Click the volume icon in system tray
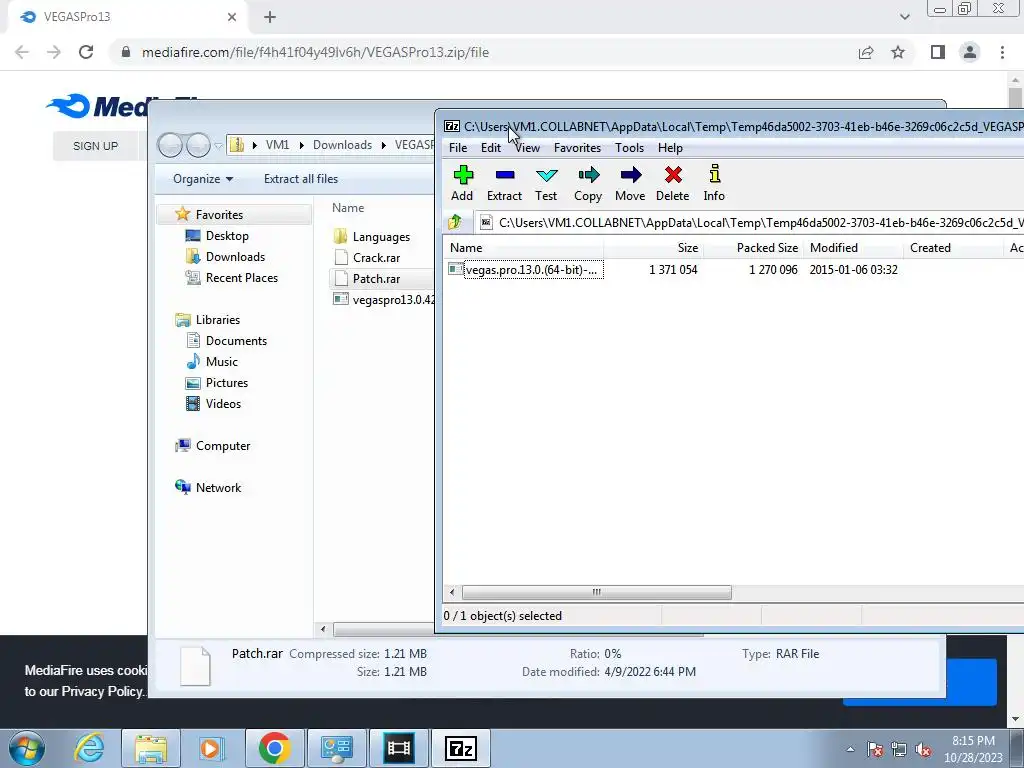Screen dimensions: 1024x768 (923, 750)
